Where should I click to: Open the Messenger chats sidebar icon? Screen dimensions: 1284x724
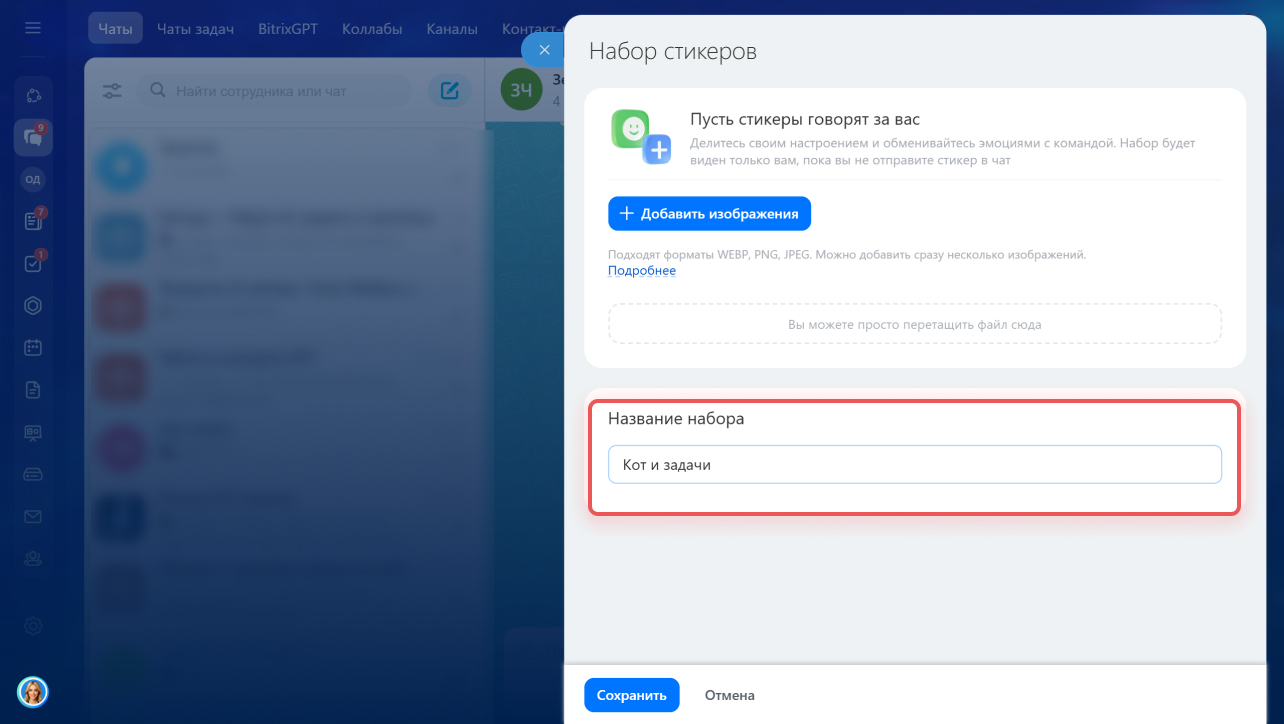33,137
